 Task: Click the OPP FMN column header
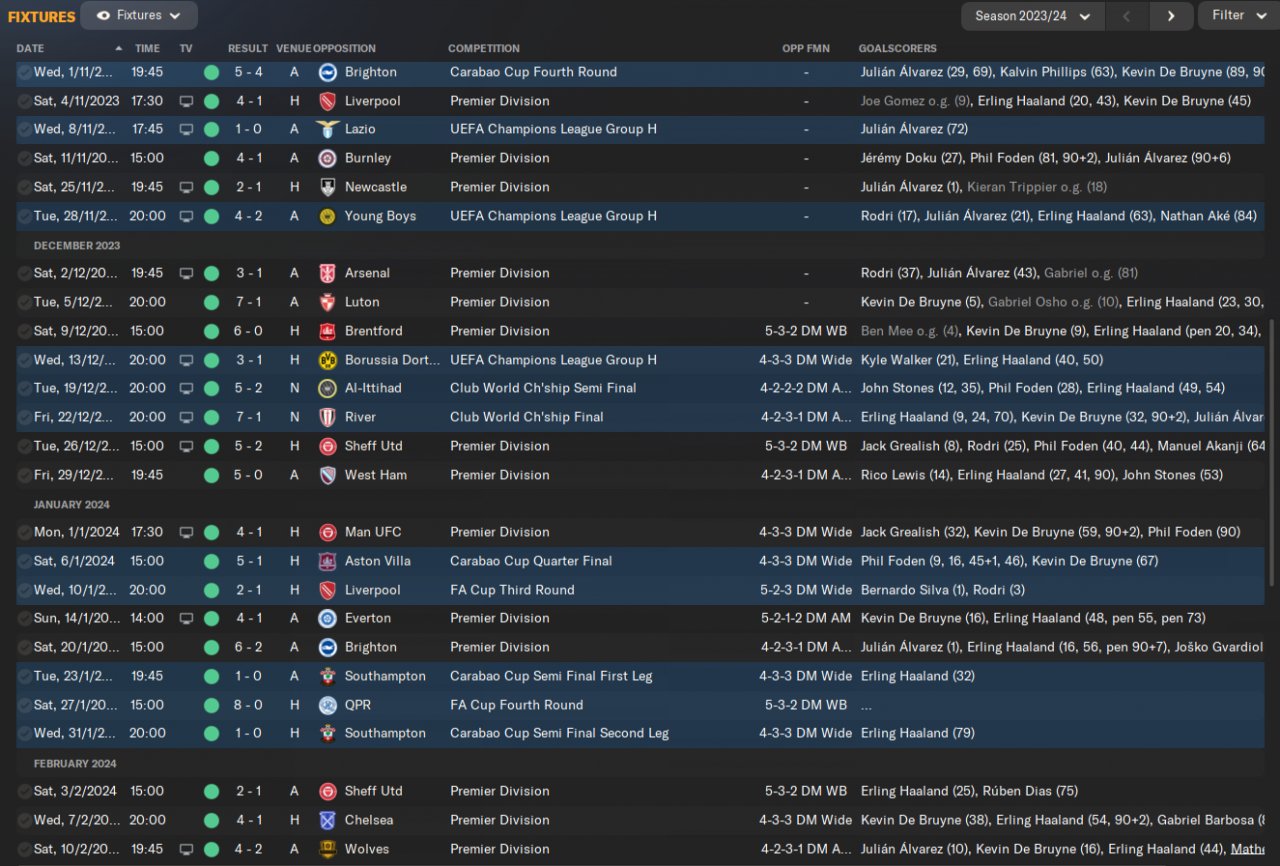tap(806, 48)
